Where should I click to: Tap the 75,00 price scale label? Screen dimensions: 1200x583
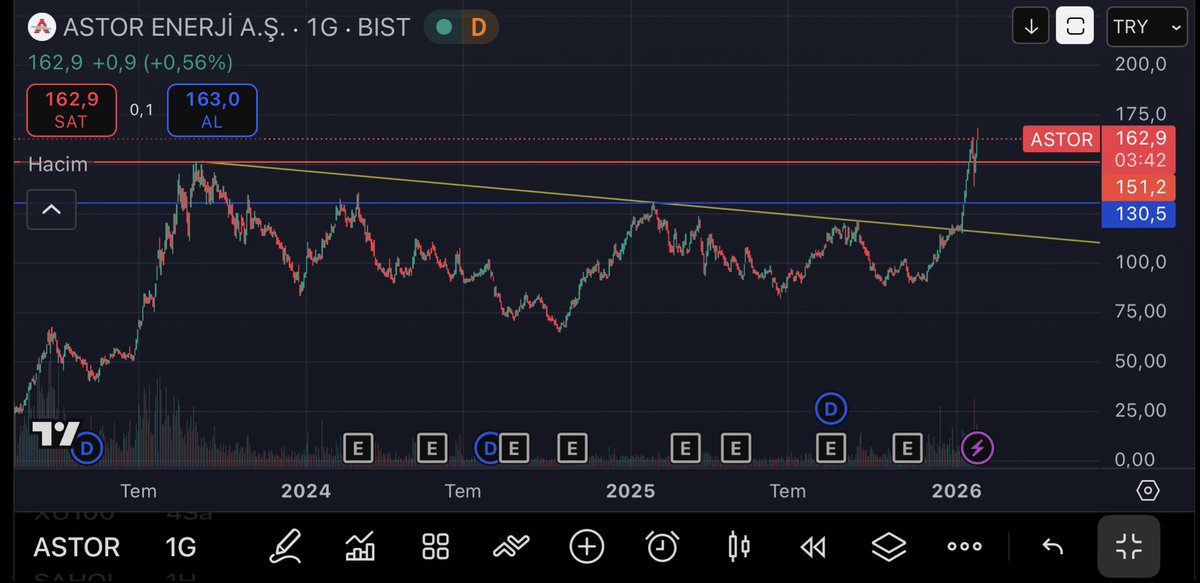click(1141, 311)
